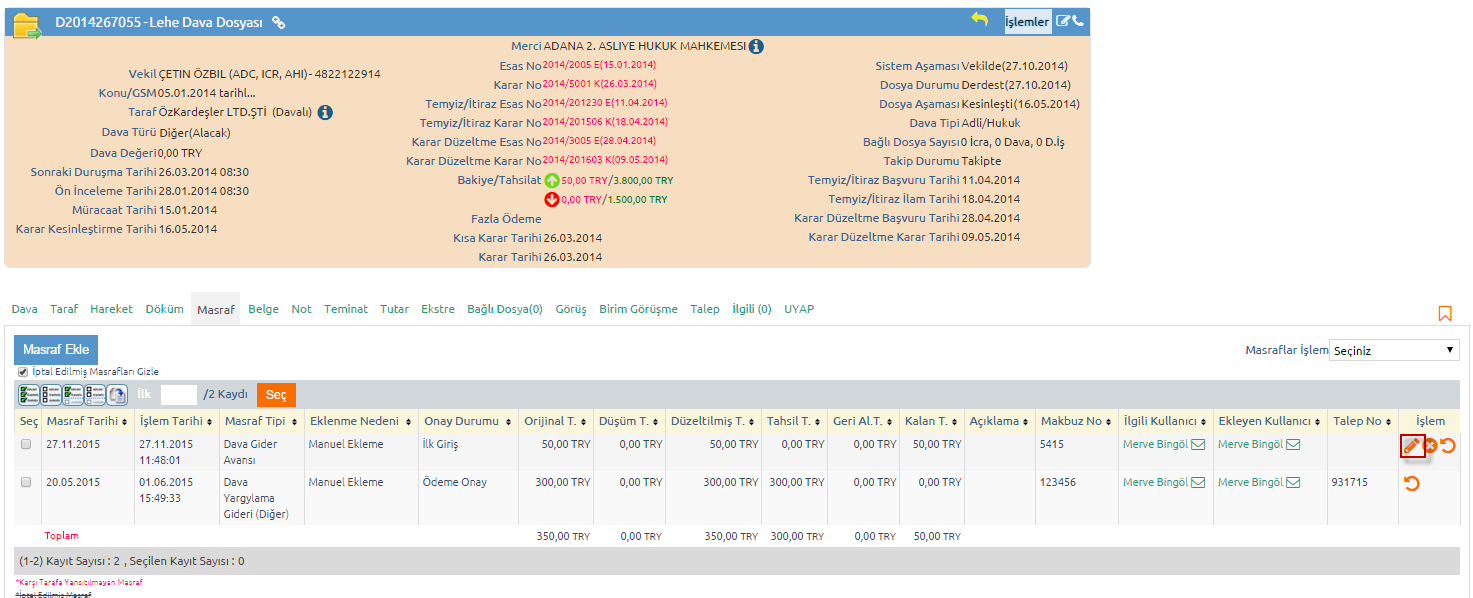The height and width of the screenshot is (598, 1473).
Task: Click the İlk Giriş status cell
Action: tap(440, 445)
